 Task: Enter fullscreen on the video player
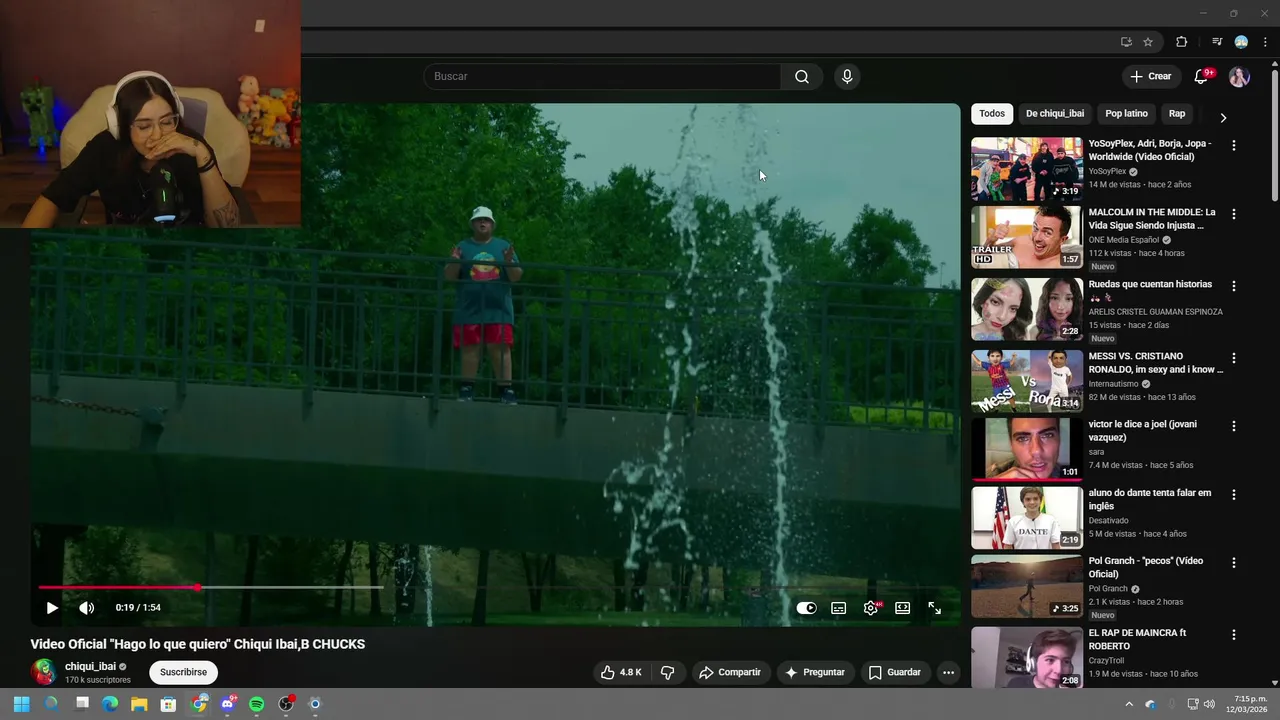point(935,608)
